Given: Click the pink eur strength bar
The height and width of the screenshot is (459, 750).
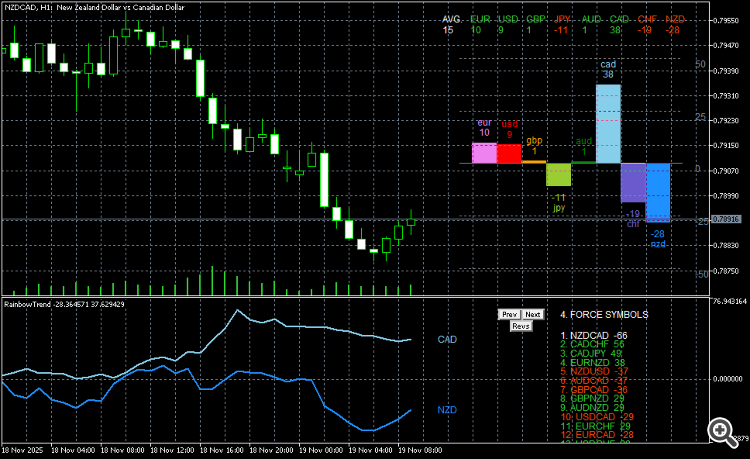Looking at the screenshot, I should pos(484,153).
